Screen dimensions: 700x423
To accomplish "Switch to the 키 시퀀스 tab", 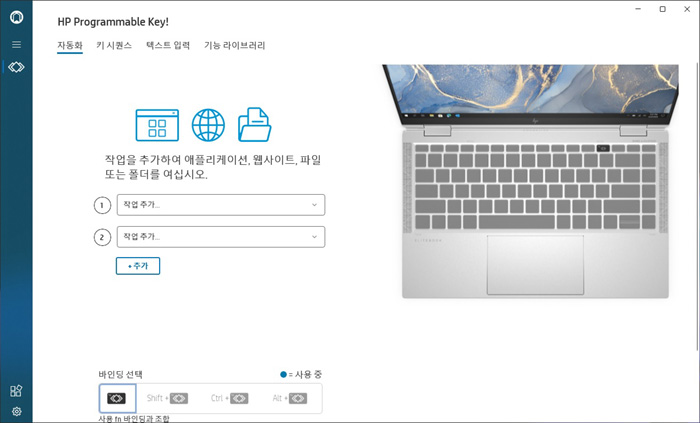I will click(x=114, y=46).
